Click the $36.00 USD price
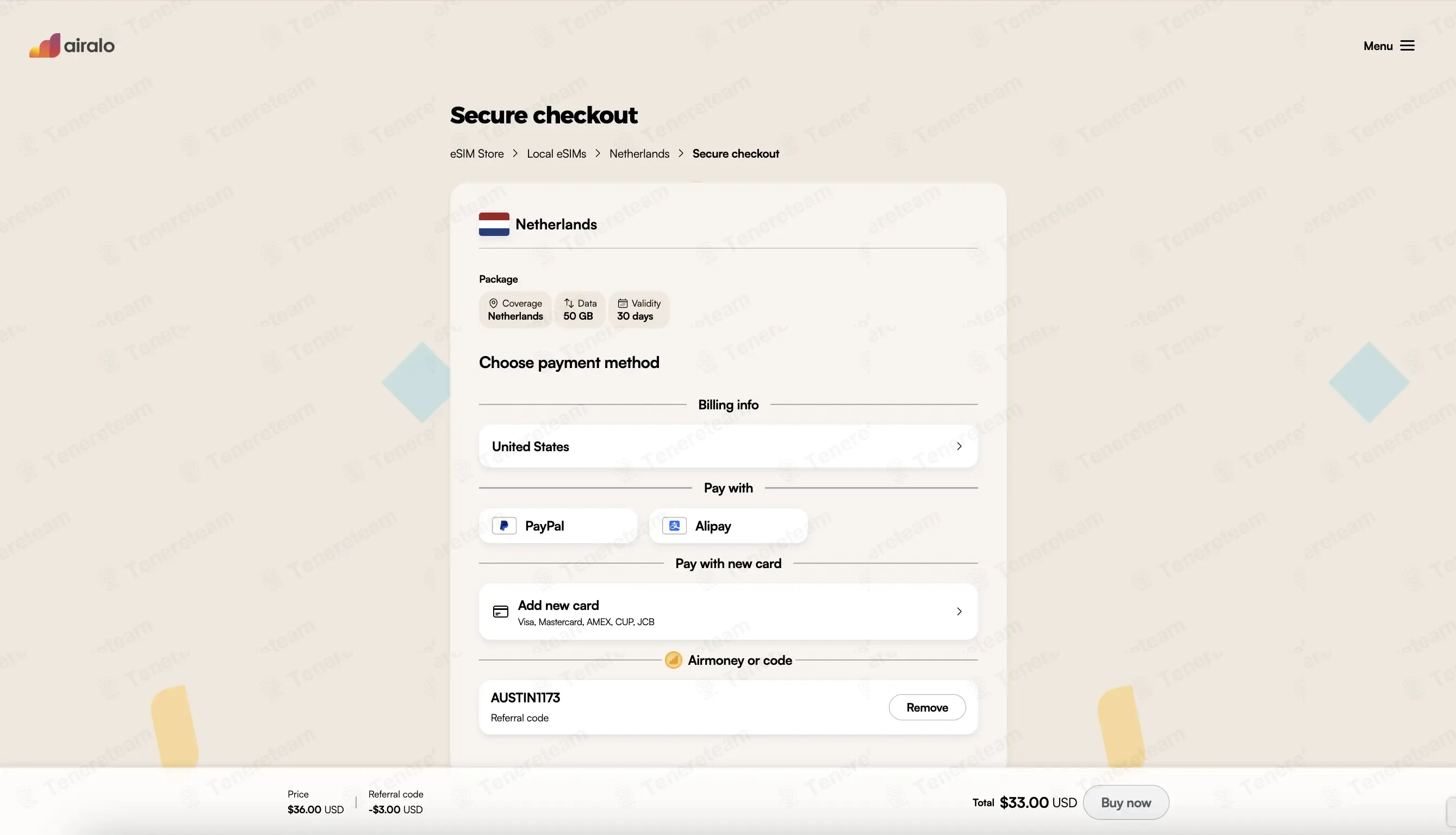Image resolution: width=1456 pixels, height=835 pixels. pos(315,810)
